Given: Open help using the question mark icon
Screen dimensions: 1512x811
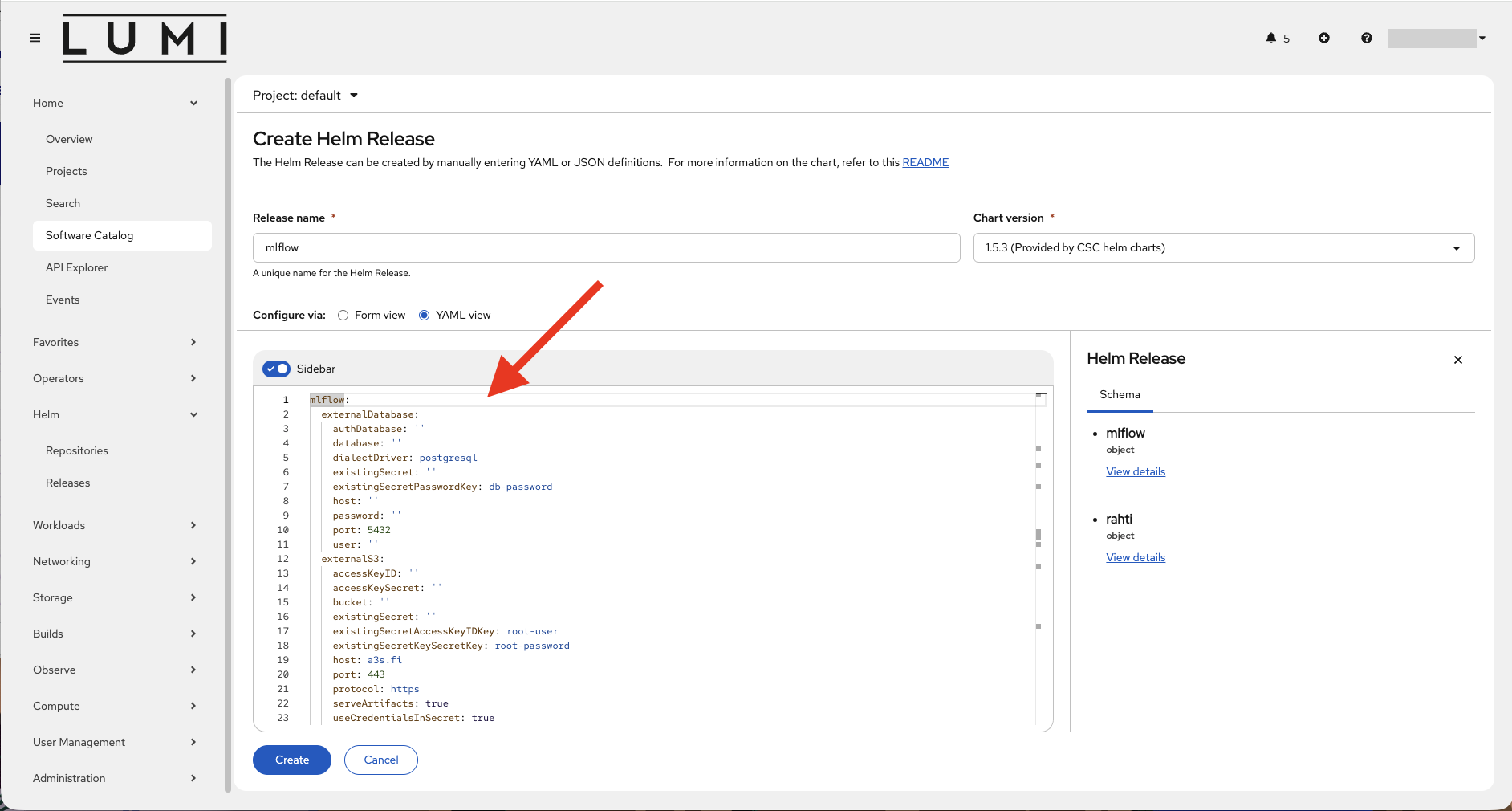Looking at the screenshot, I should (x=1366, y=38).
